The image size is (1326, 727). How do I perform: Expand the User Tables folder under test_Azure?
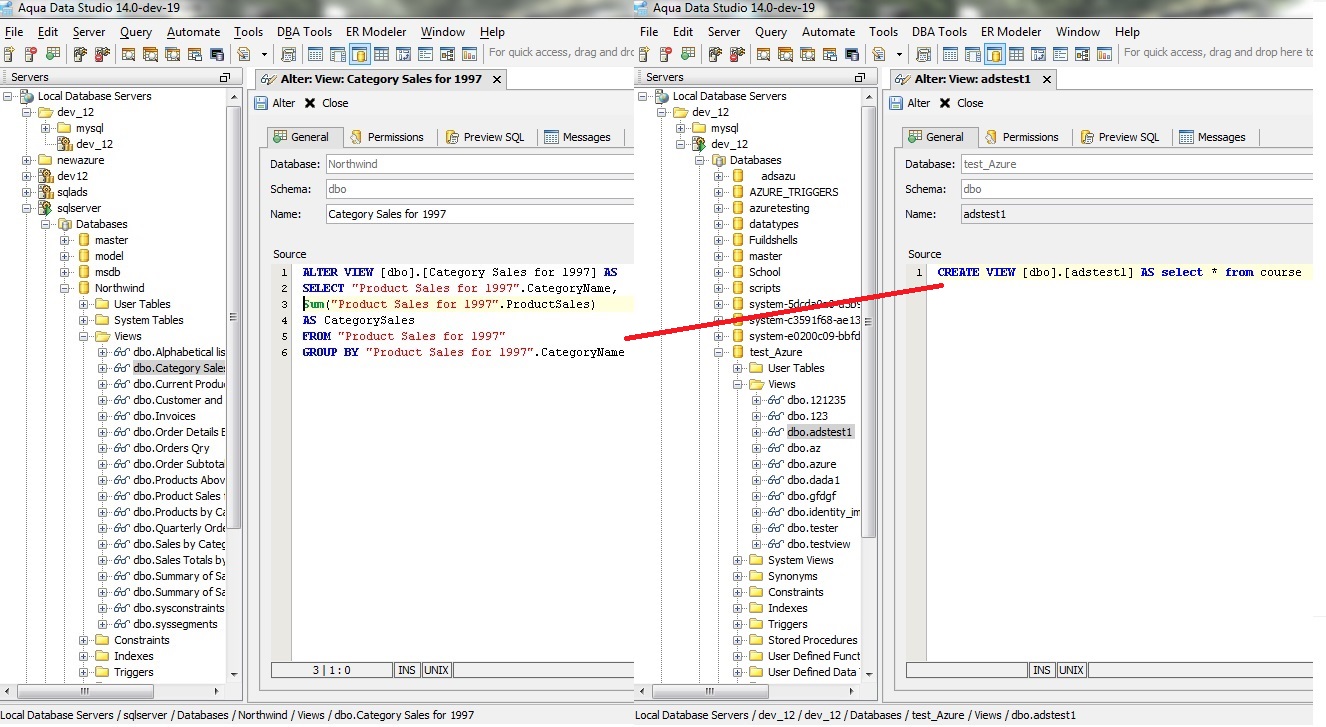click(x=738, y=368)
